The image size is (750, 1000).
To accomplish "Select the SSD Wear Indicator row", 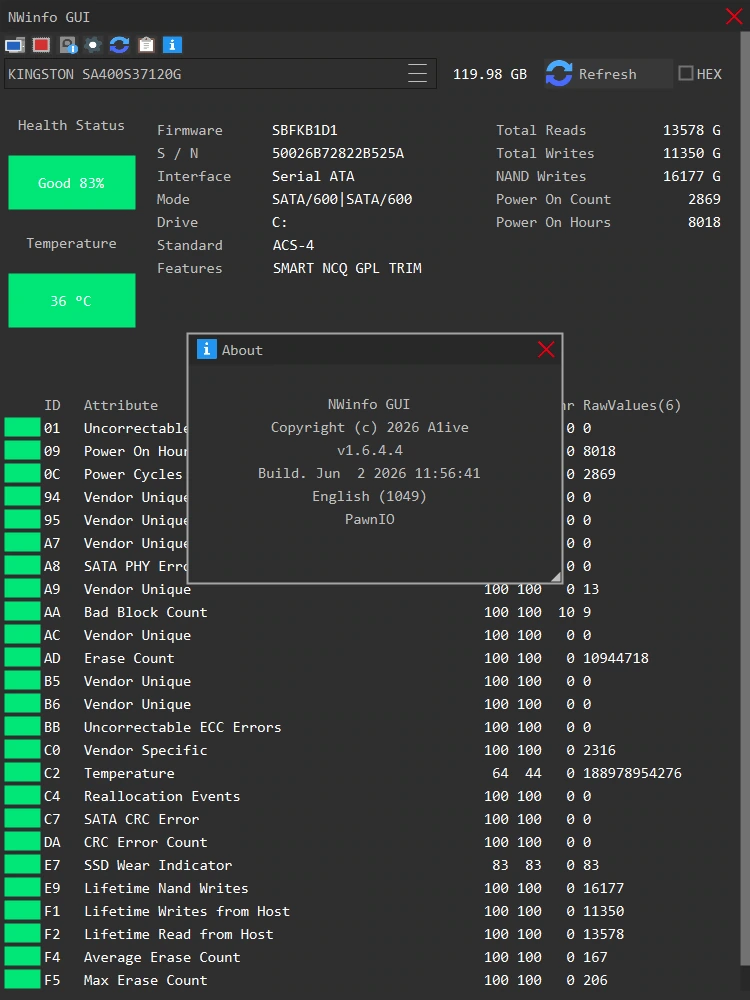I will 370,865.
